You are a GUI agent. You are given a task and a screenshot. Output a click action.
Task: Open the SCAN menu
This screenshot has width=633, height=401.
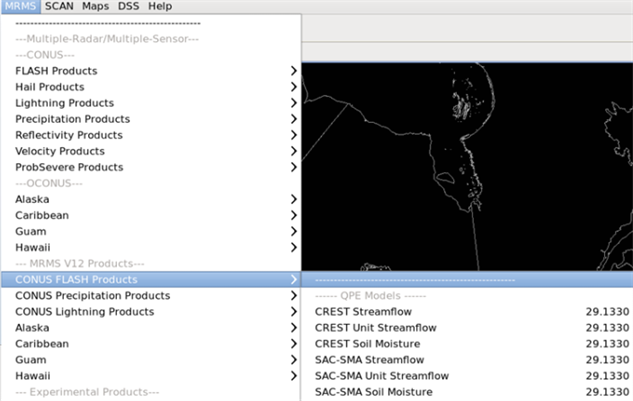pyautogui.click(x=59, y=6)
